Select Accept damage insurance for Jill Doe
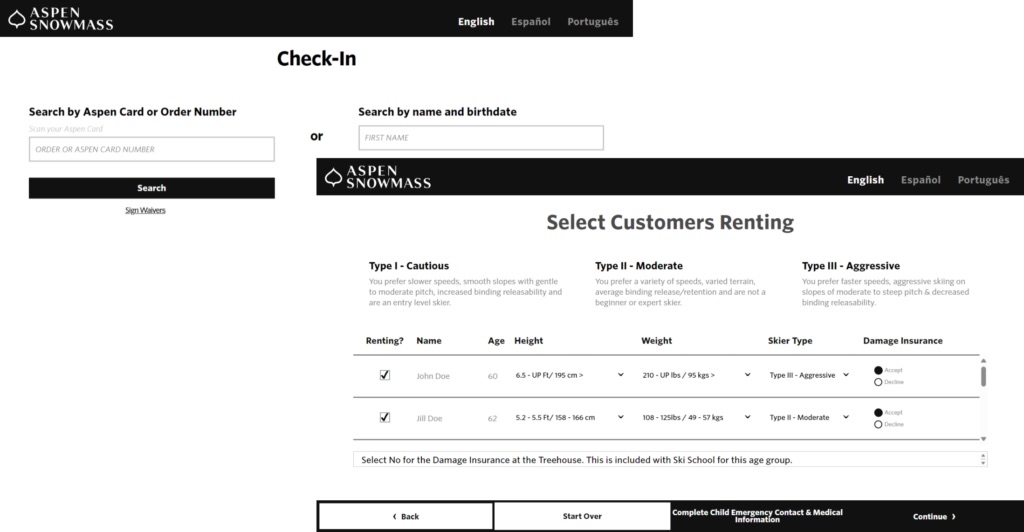Image resolution: width=1024 pixels, height=532 pixels. point(878,412)
